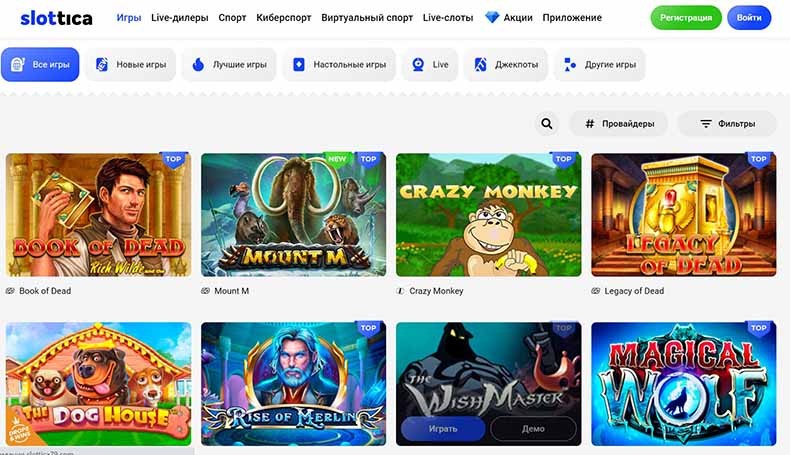This screenshot has height=455, width=790.
Task: Select the Лучшие игры category
Action: [x=229, y=64]
